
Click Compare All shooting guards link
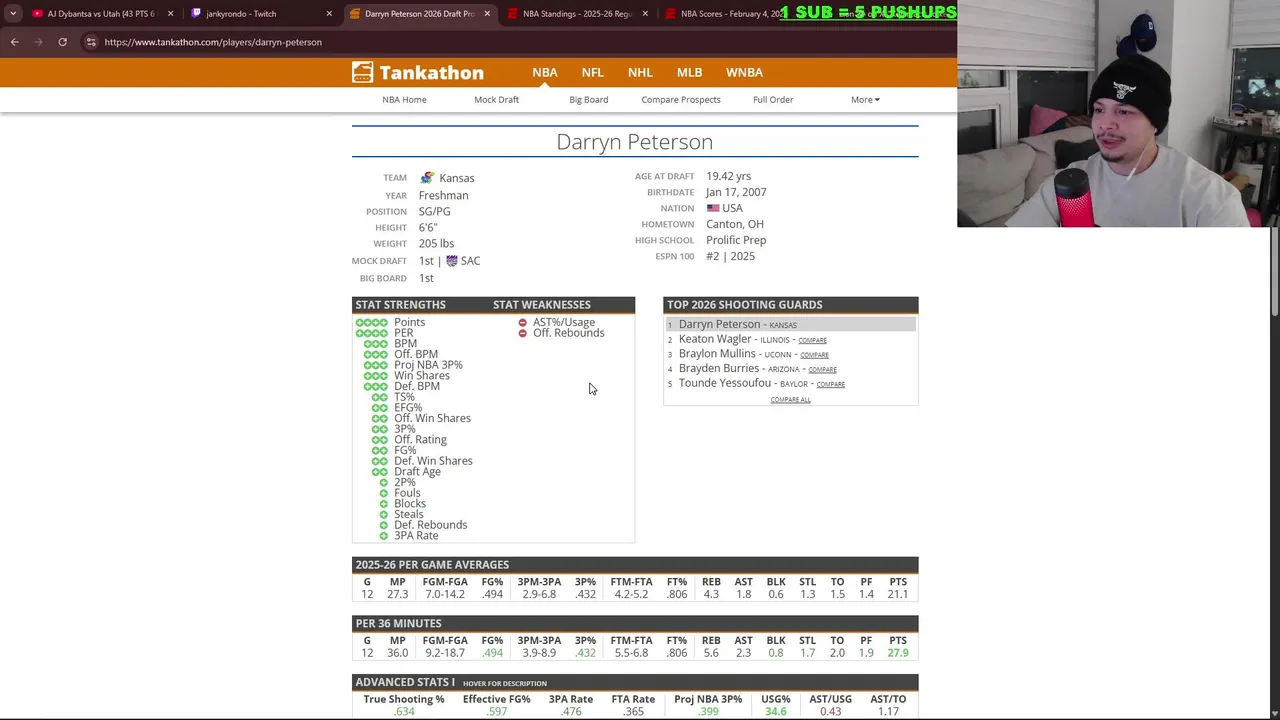[x=790, y=400]
